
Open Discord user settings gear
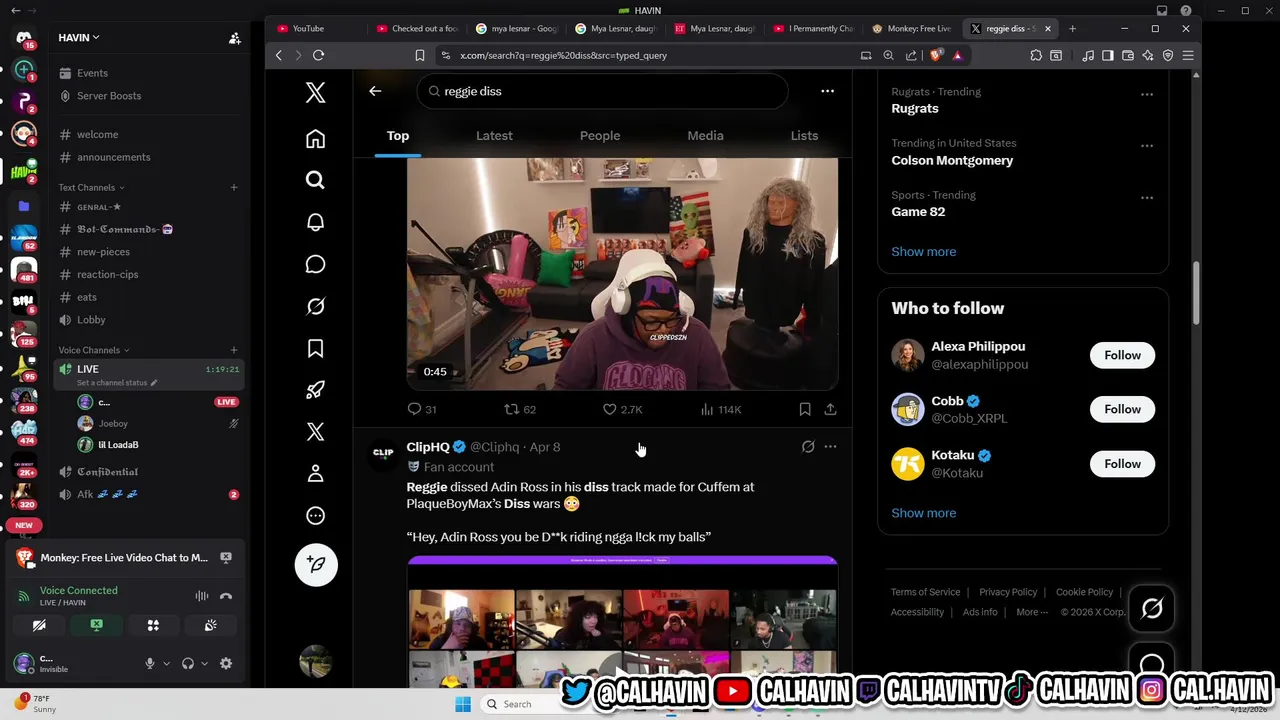pos(226,663)
